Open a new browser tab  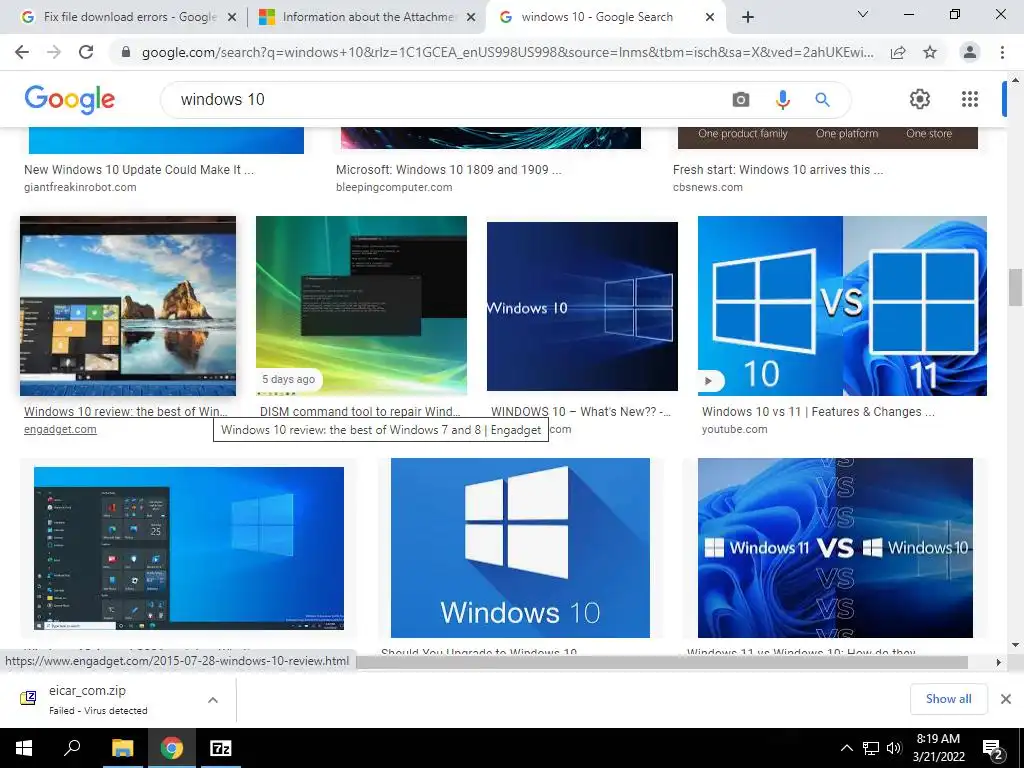pos(748,17)
